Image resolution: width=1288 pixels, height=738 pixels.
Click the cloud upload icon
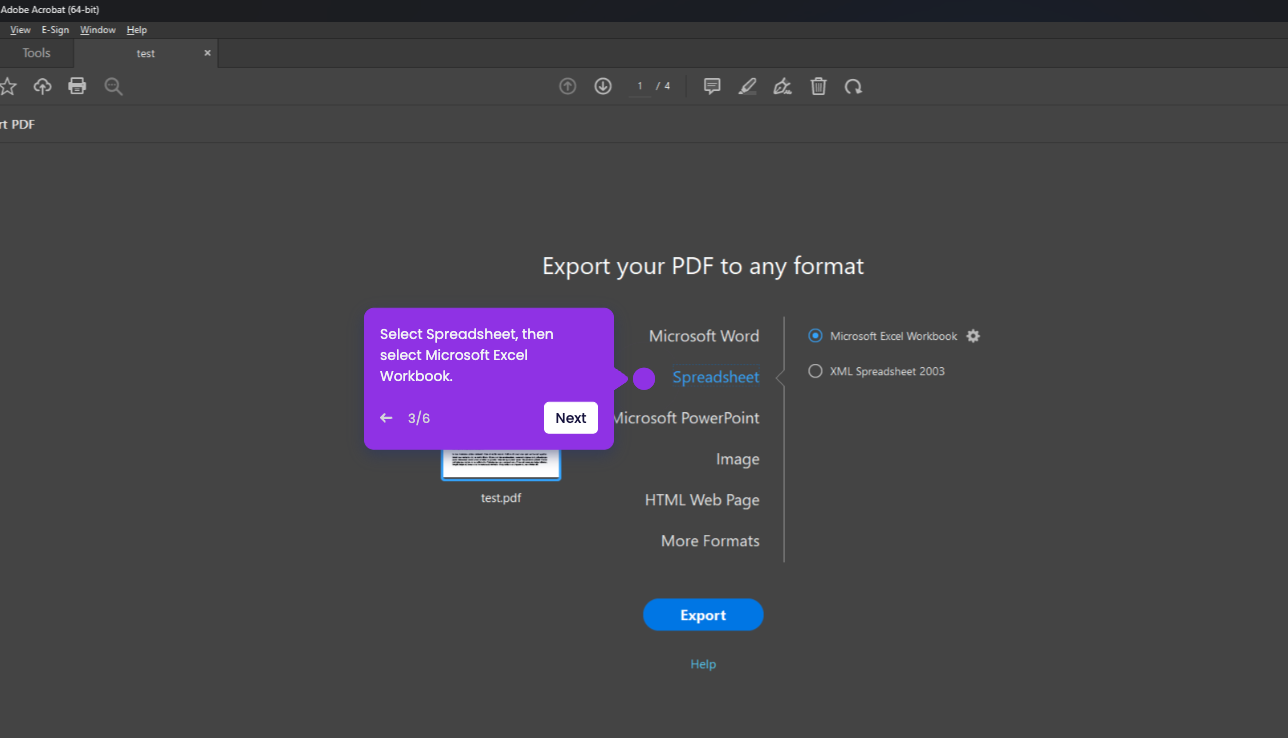(x=42, y=86)
